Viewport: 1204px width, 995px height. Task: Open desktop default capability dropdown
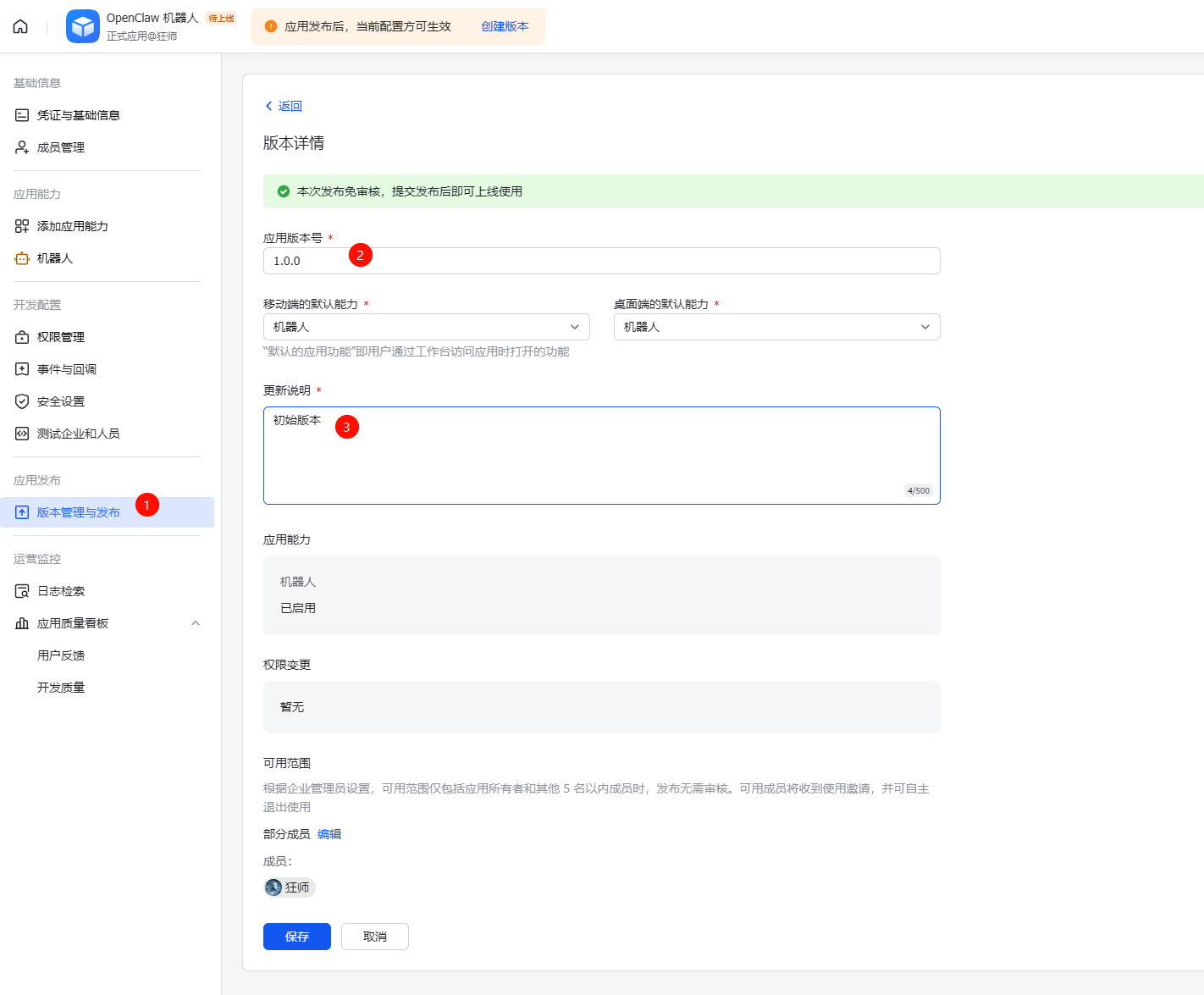click(776, 327)
